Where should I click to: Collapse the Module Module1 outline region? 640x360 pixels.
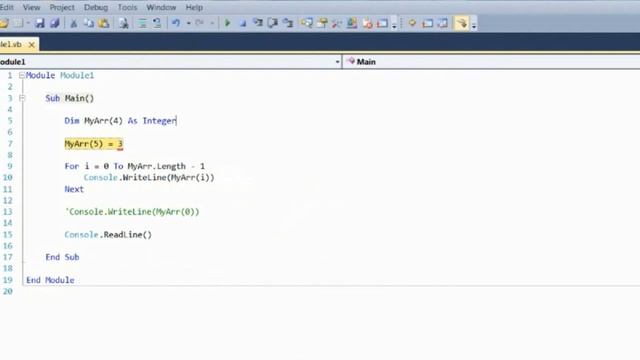(x=22, y=75)
